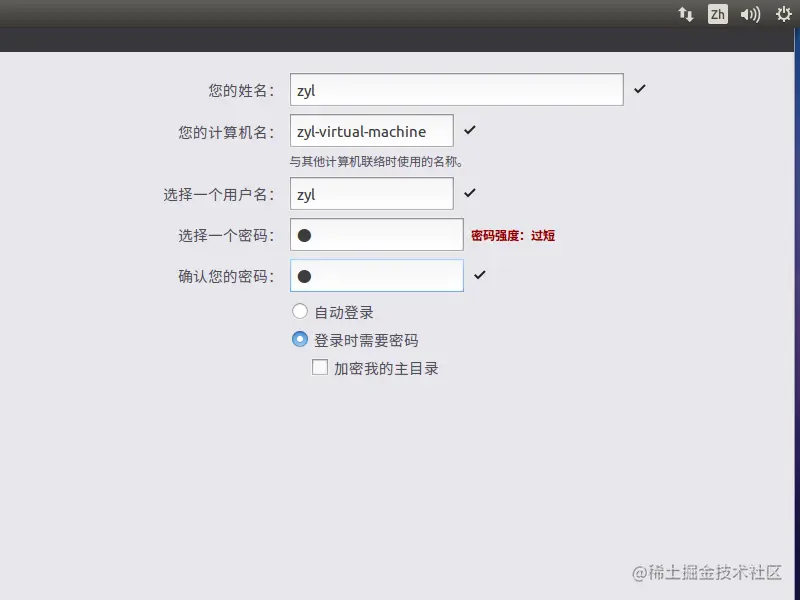Open the network connections indicator
Image resolution: width=800 pixels, height=600 pixels.
click(685, 14)
